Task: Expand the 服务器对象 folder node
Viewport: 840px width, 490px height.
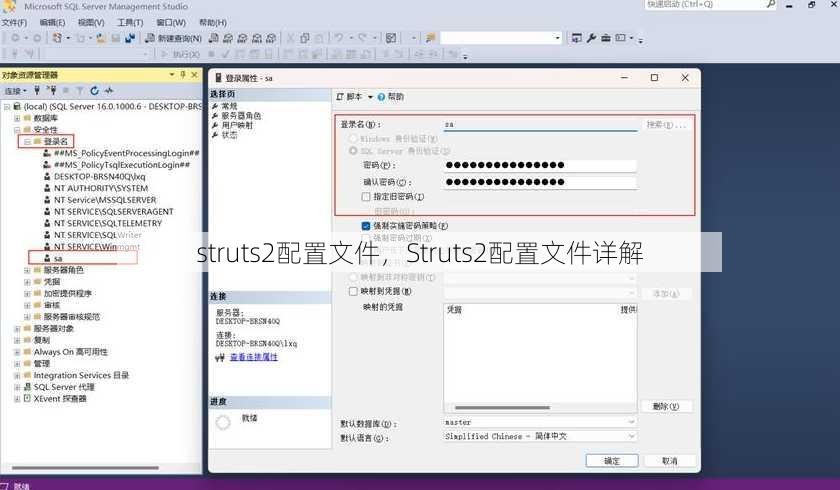Action: click(x=17, y=328)
